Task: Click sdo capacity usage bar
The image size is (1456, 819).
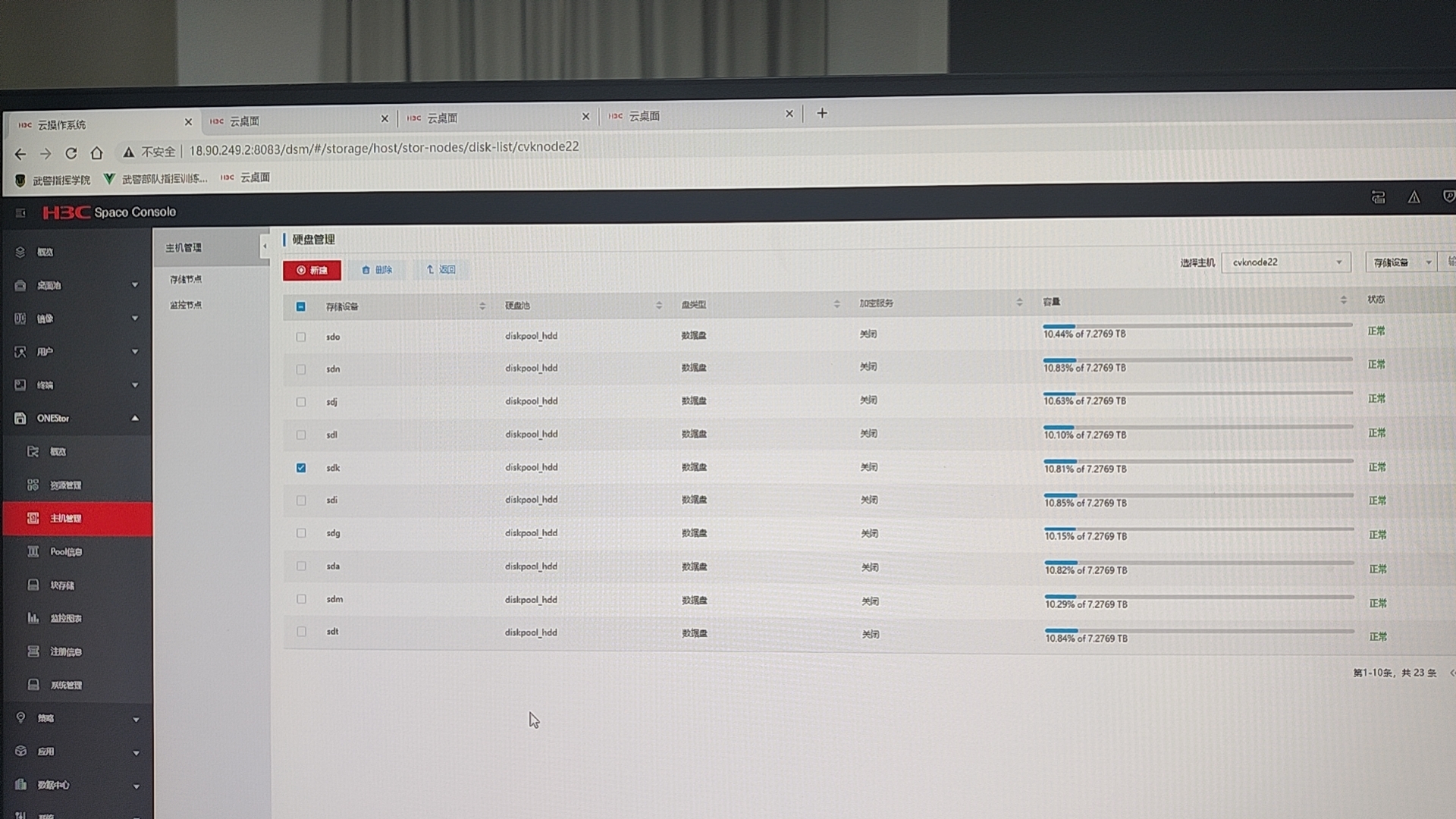Action: pos(1197,325)
